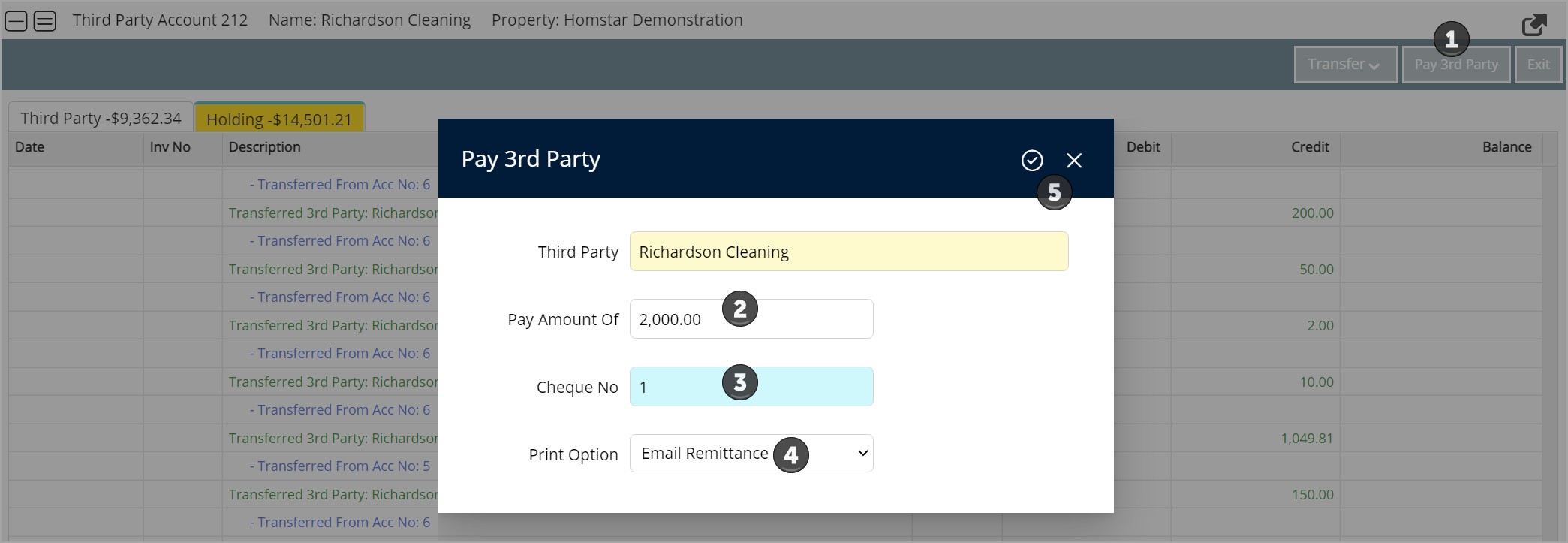Click the list lines icon at top-left

pos(45,21)
